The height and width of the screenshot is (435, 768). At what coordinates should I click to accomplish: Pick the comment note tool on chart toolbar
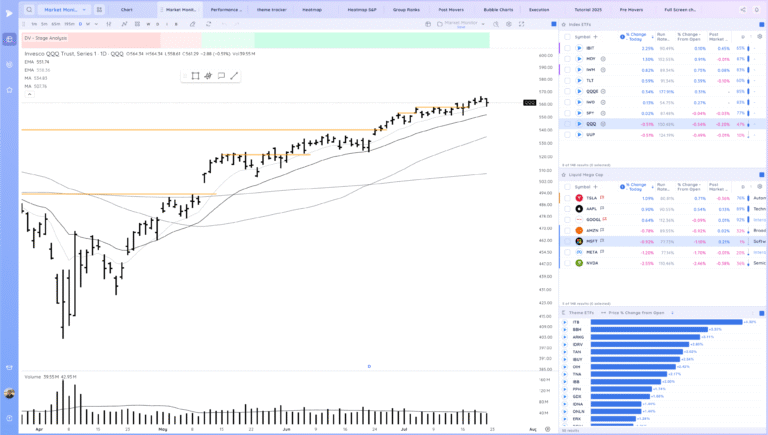click(x=221, y=76)
